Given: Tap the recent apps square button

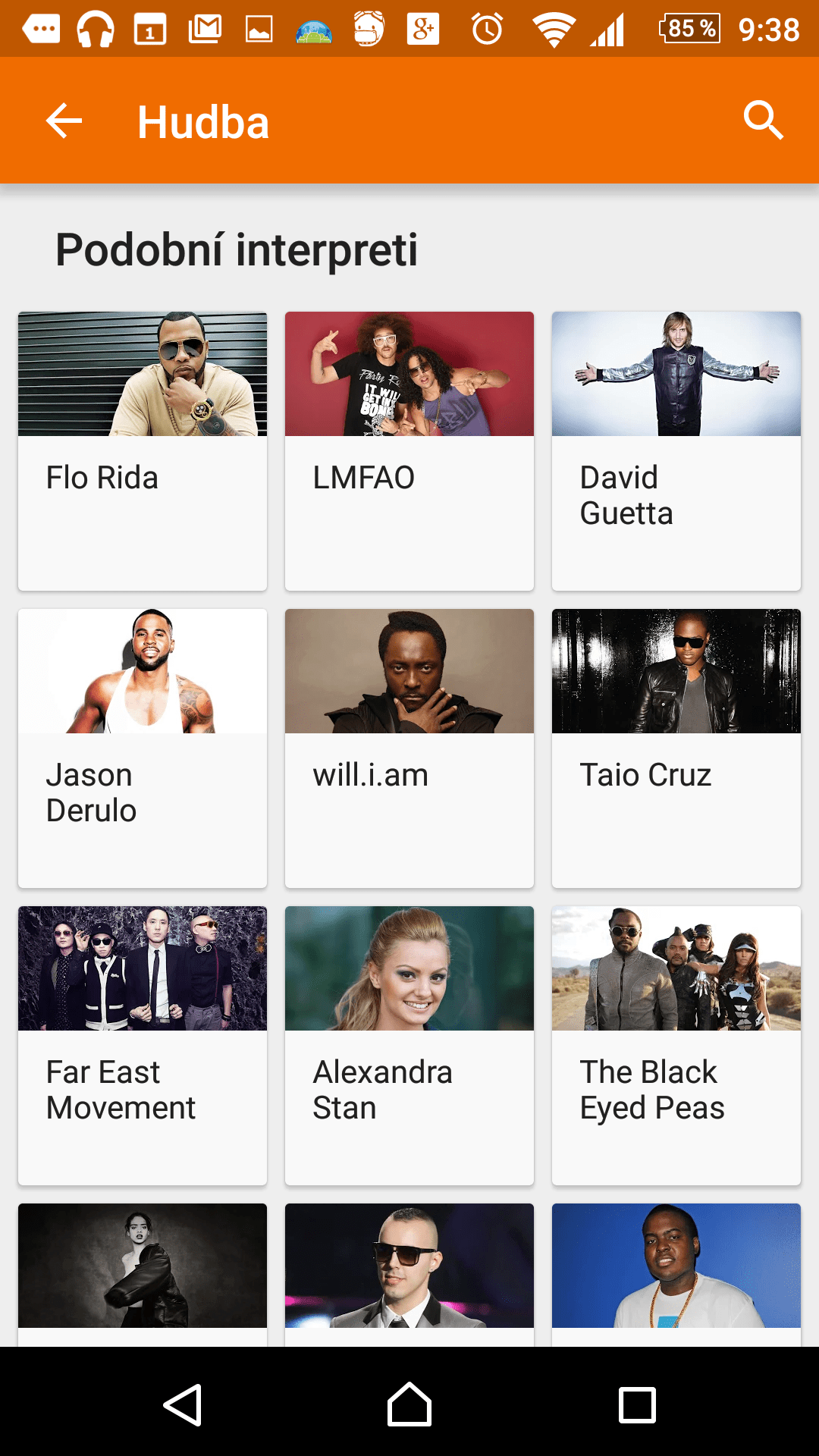Looking at the screenshot, I should point(637,1405).
